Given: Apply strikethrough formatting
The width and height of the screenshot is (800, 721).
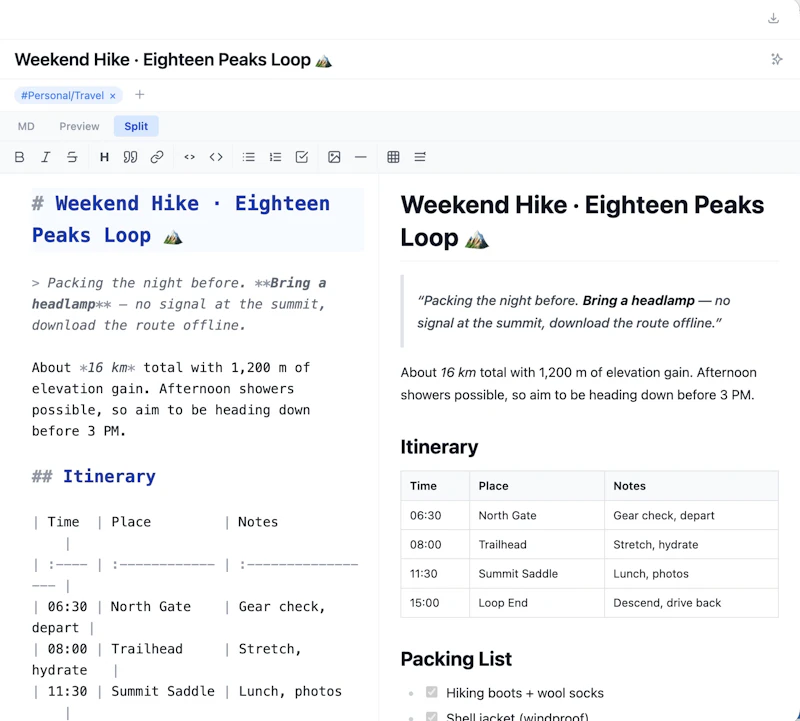Looking at the screenshot, I should click(72, 157).
